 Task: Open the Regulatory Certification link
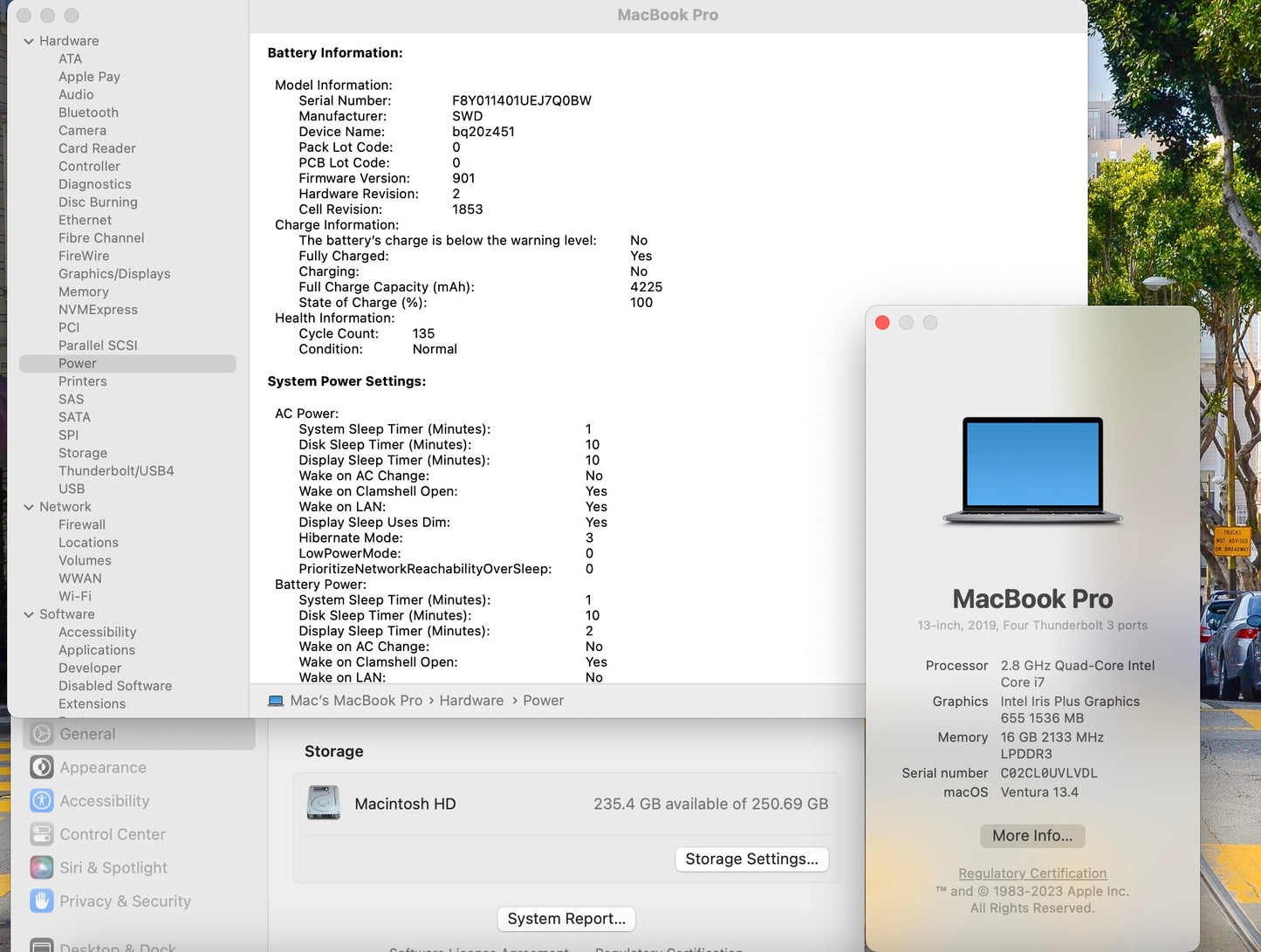pyautogui.click(x=1032, y=873)
